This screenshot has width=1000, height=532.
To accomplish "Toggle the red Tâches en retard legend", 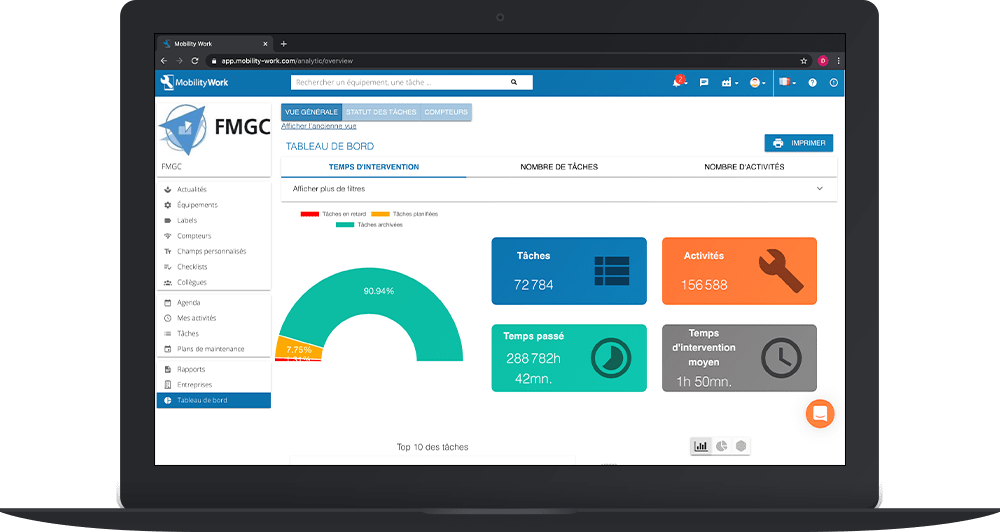I will click(334, 214).
